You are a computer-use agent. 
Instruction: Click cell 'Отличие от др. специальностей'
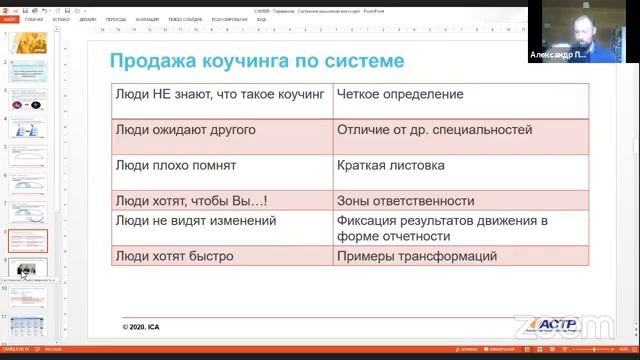[x=461, y=137]
